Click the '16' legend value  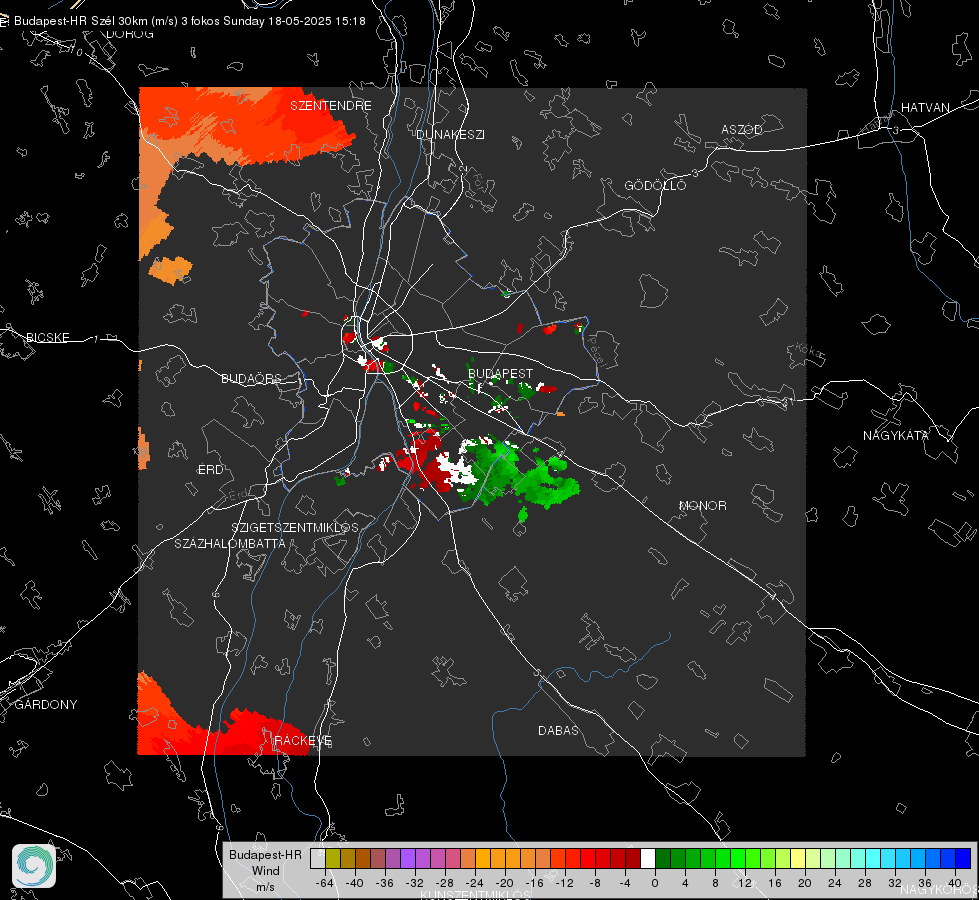pos(775,883)
